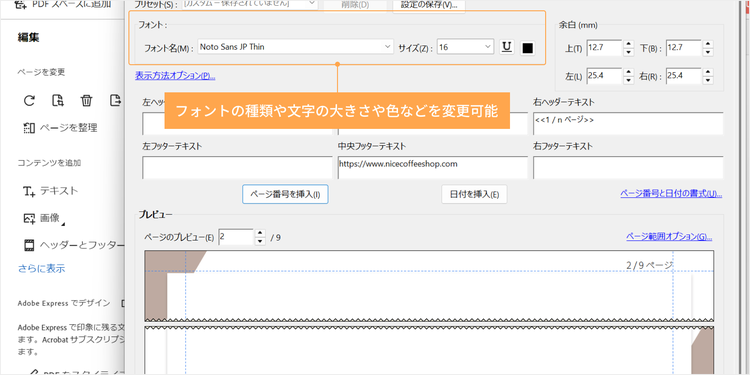Click さらに表示 link in sidebar

(42, 268)
